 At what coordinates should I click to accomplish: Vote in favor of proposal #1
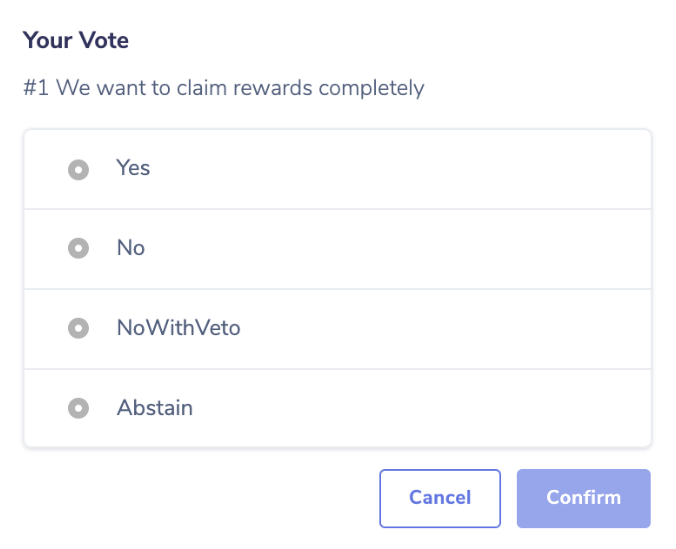point(78,170)
